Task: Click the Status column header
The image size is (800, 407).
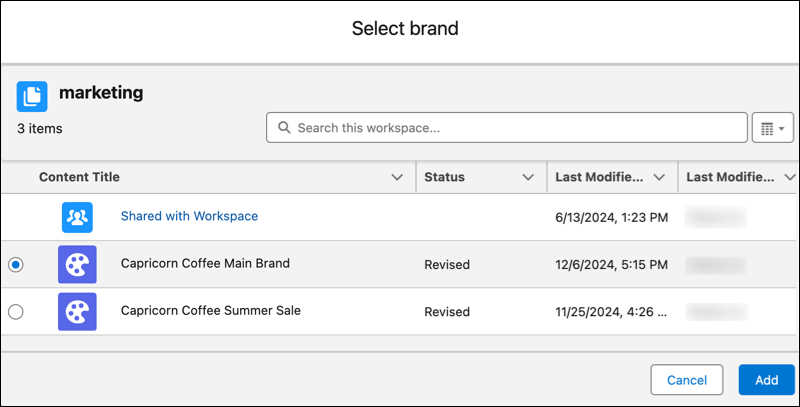Action: [444, 177]
